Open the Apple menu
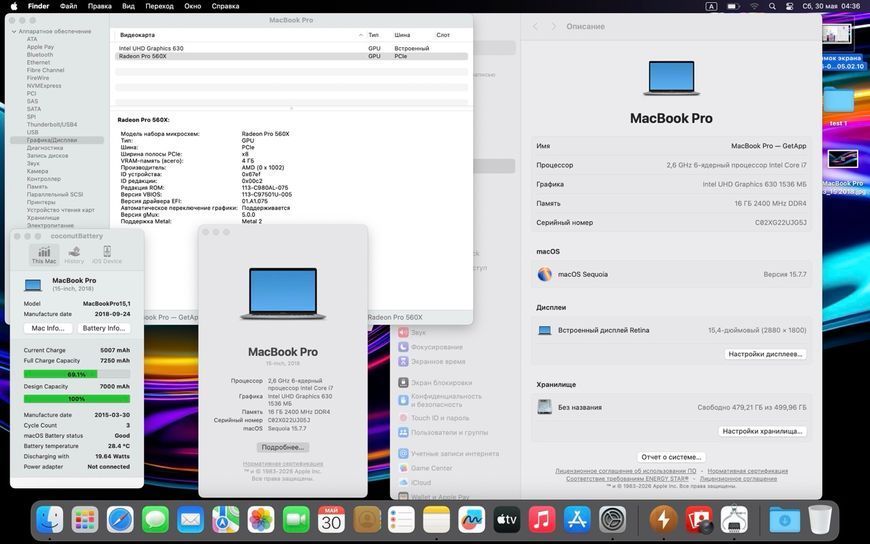The image size is (870, 544). pos(14,6)
